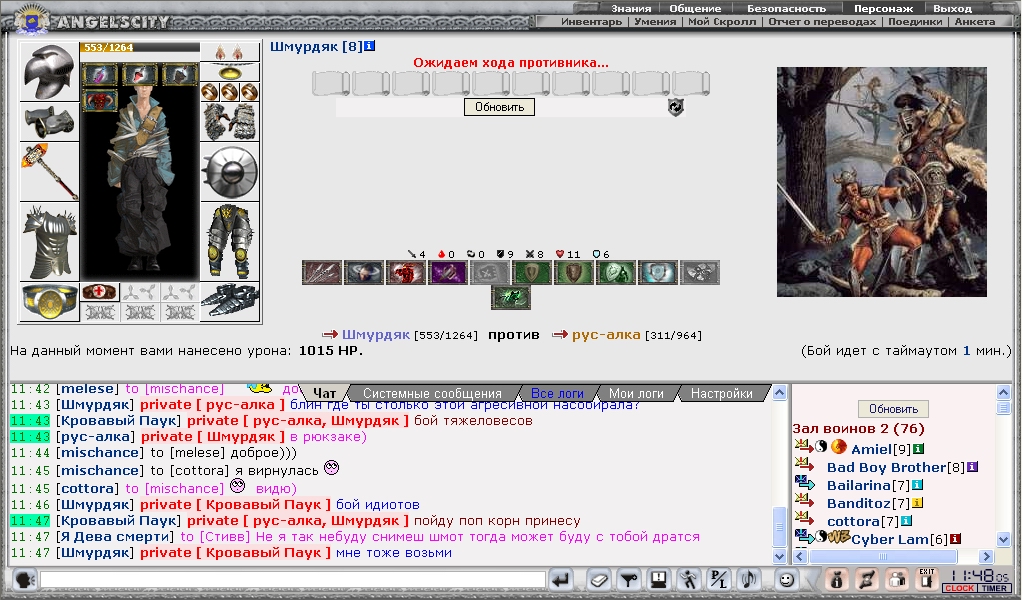Open the Все логи tab

tap(557, 394)
